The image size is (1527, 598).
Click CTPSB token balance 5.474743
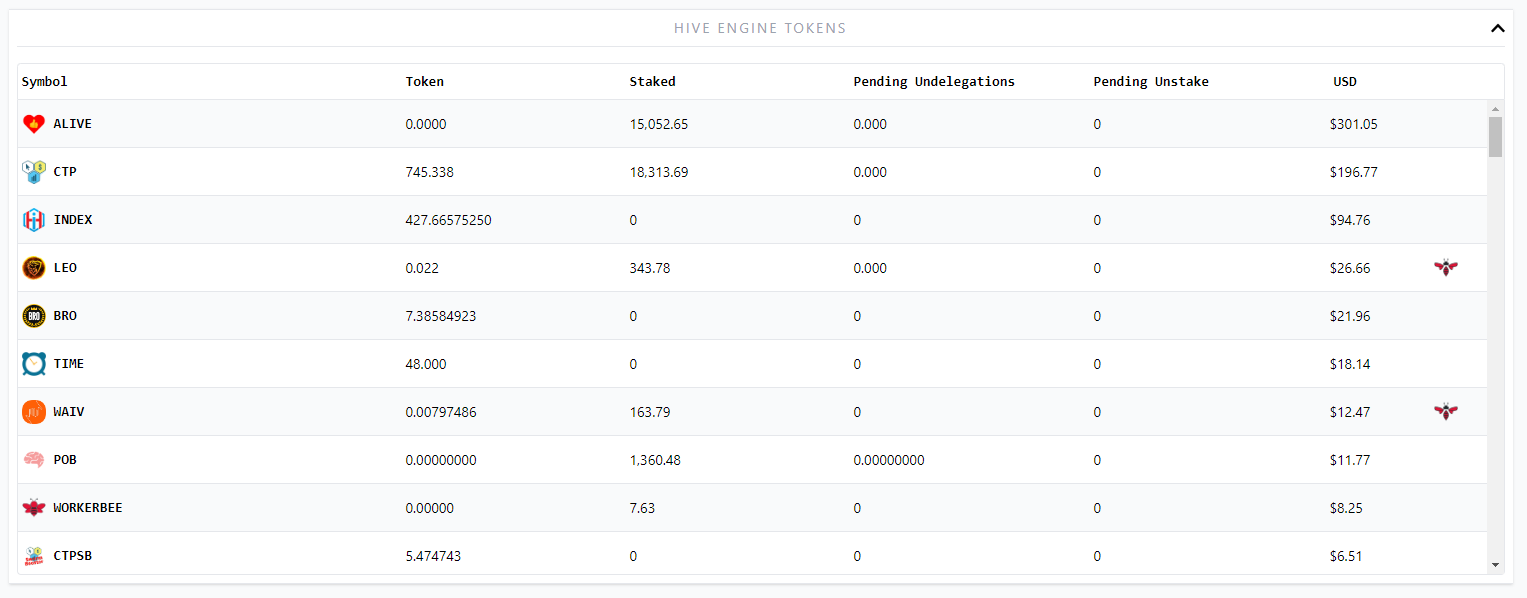tap(434, 556)
